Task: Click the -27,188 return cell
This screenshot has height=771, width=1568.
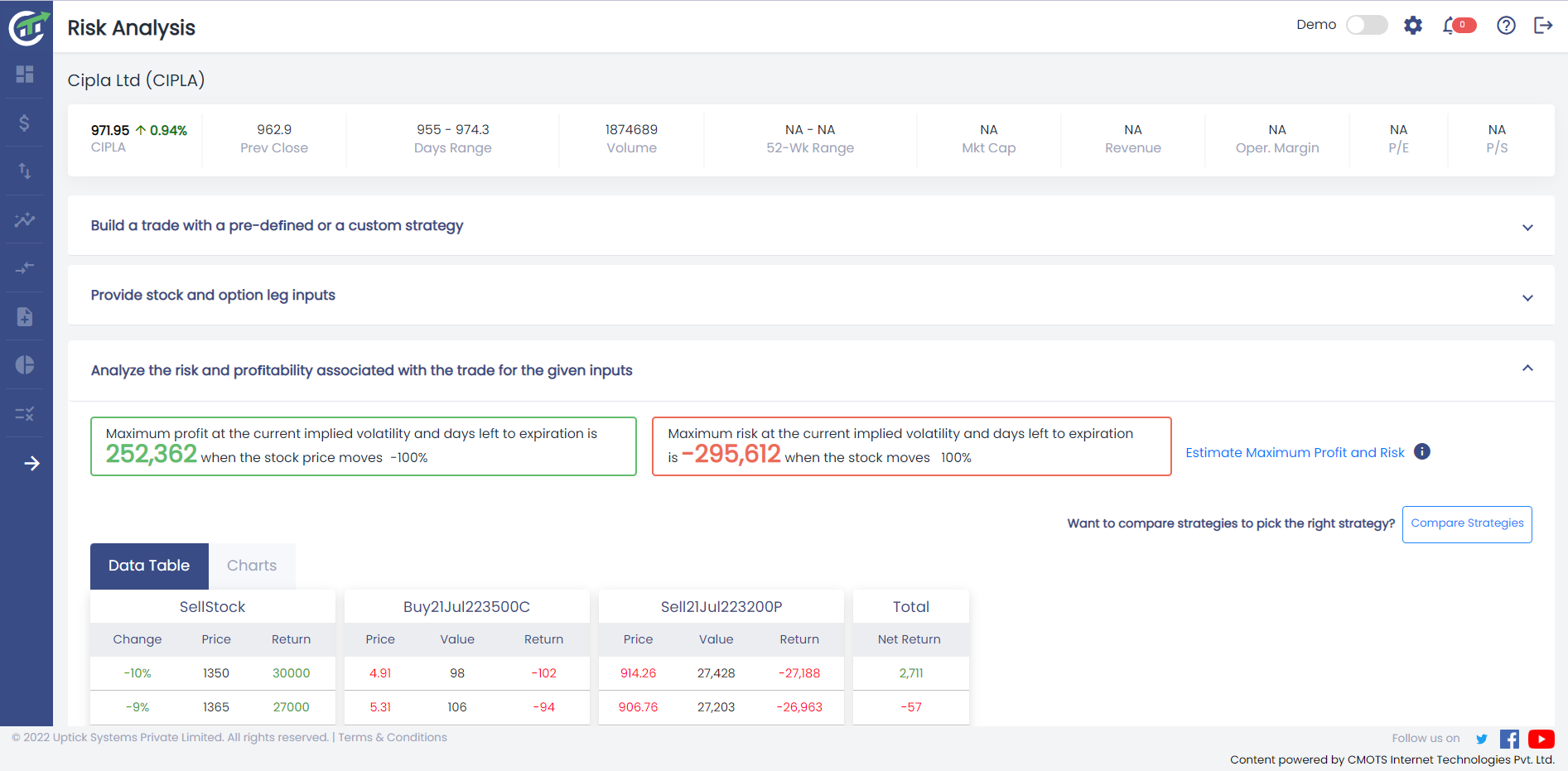Action: (x=799, y=673)
